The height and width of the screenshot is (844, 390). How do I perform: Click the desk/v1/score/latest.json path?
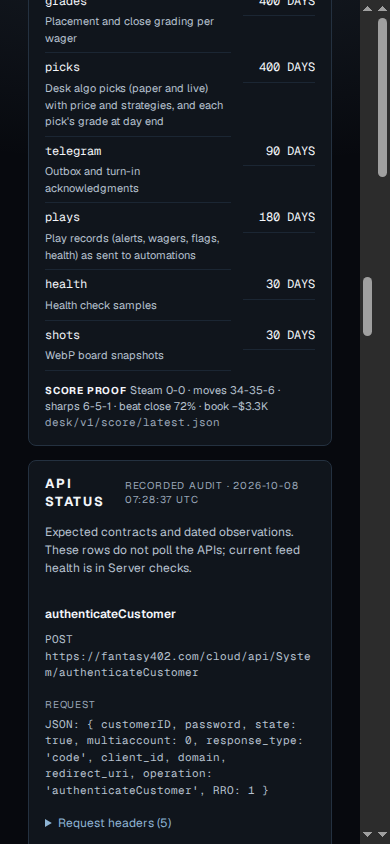[x=132, y=423]
